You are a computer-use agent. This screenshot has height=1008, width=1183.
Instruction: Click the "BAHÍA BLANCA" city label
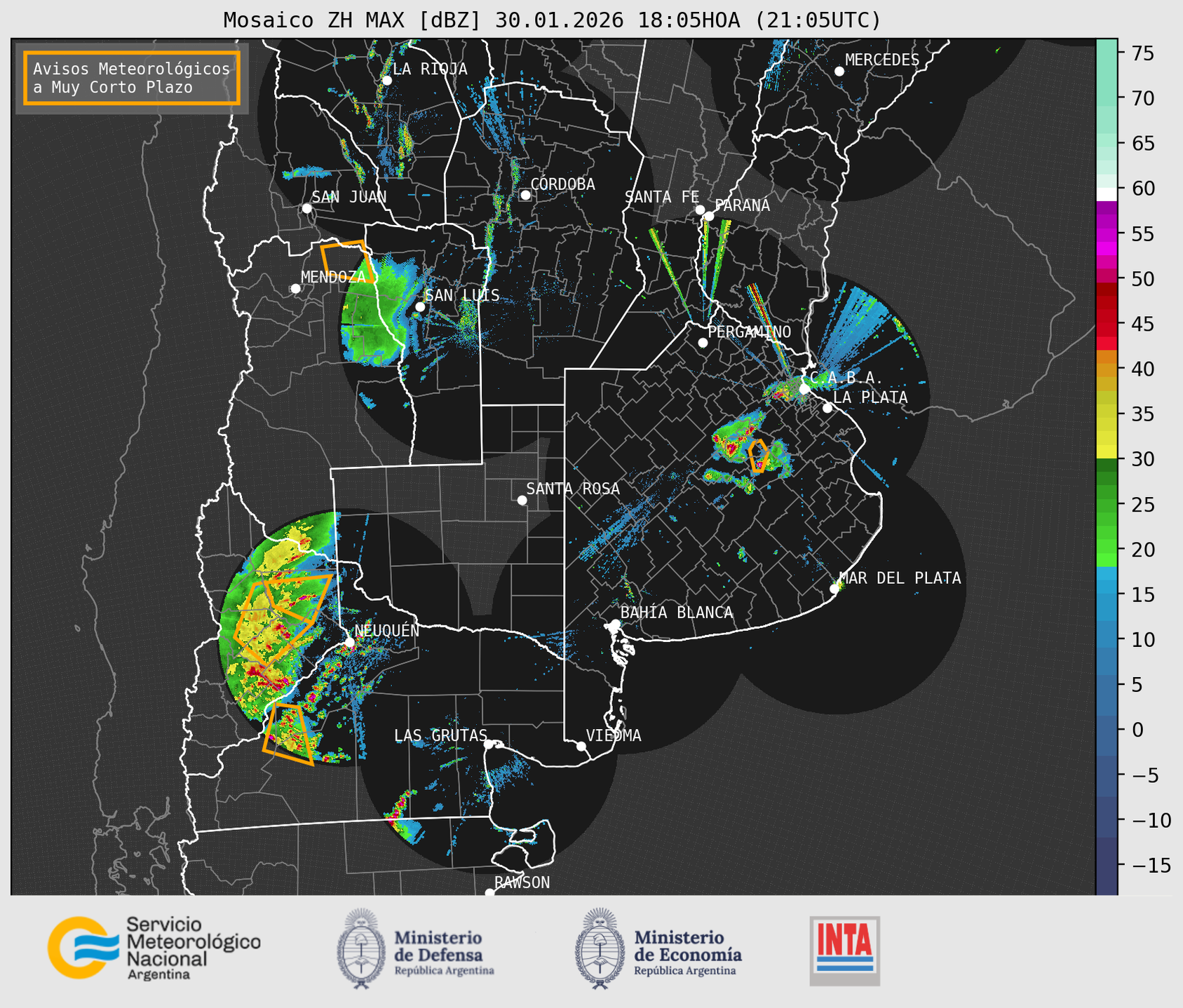click(x=677, y=613)
